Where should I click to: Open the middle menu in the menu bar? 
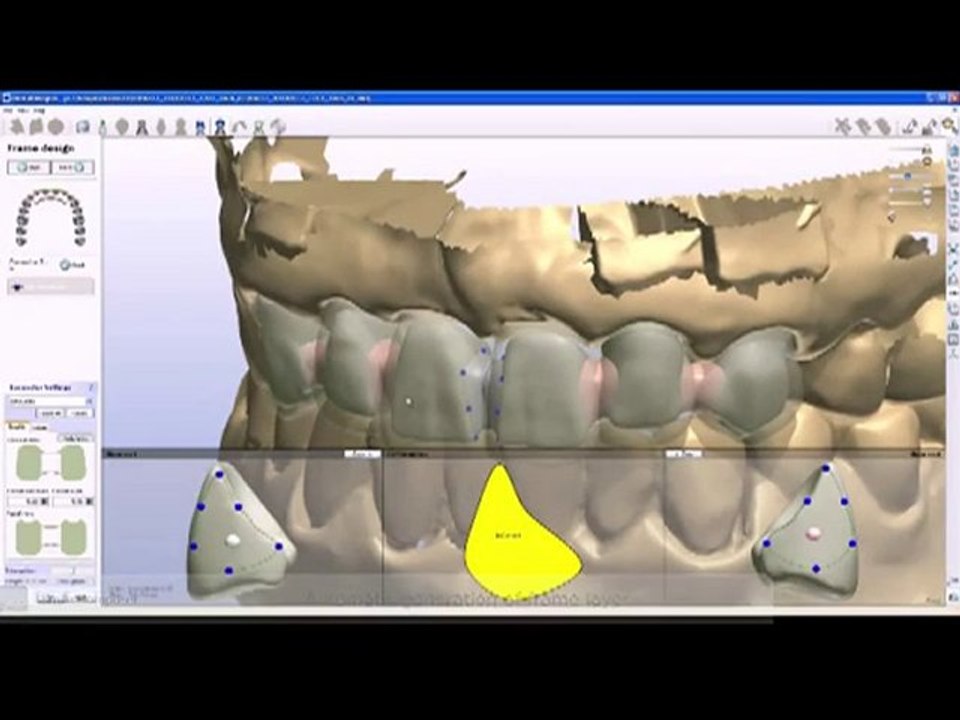pyautogui.click(x=24, y=111)
